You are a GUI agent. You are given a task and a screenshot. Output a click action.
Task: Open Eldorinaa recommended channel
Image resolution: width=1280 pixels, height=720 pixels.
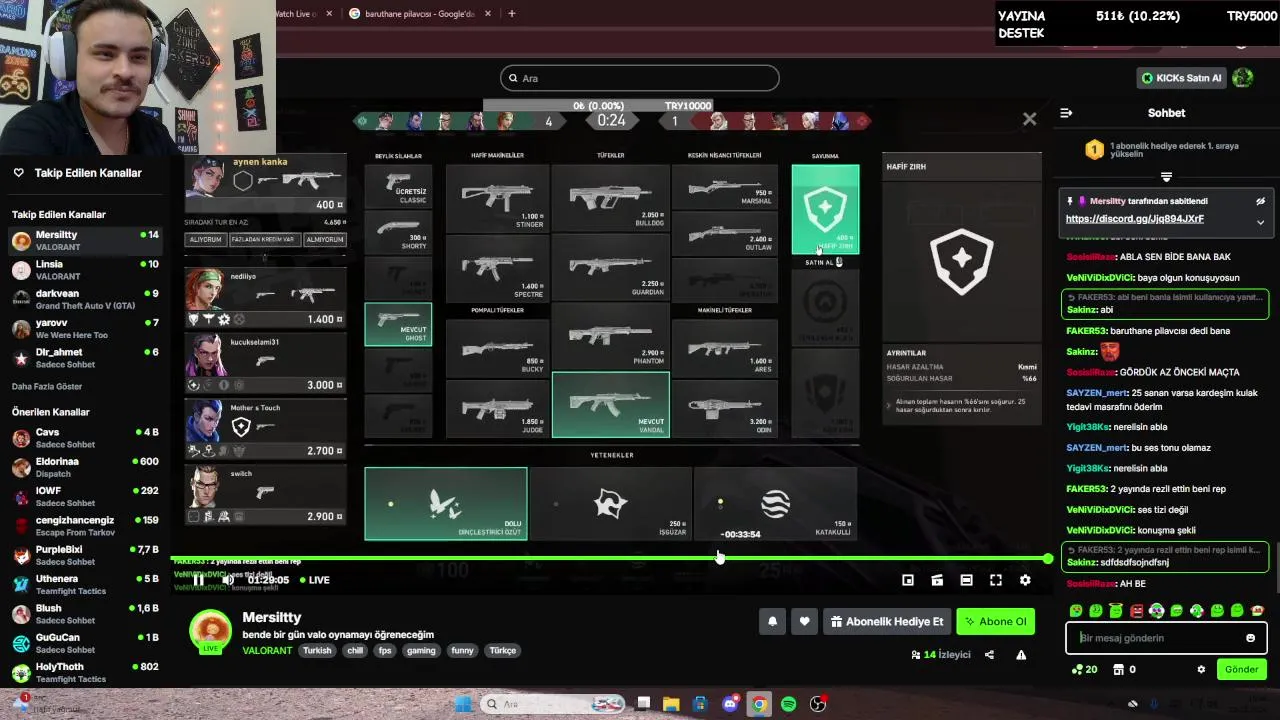tap(85, 467)
